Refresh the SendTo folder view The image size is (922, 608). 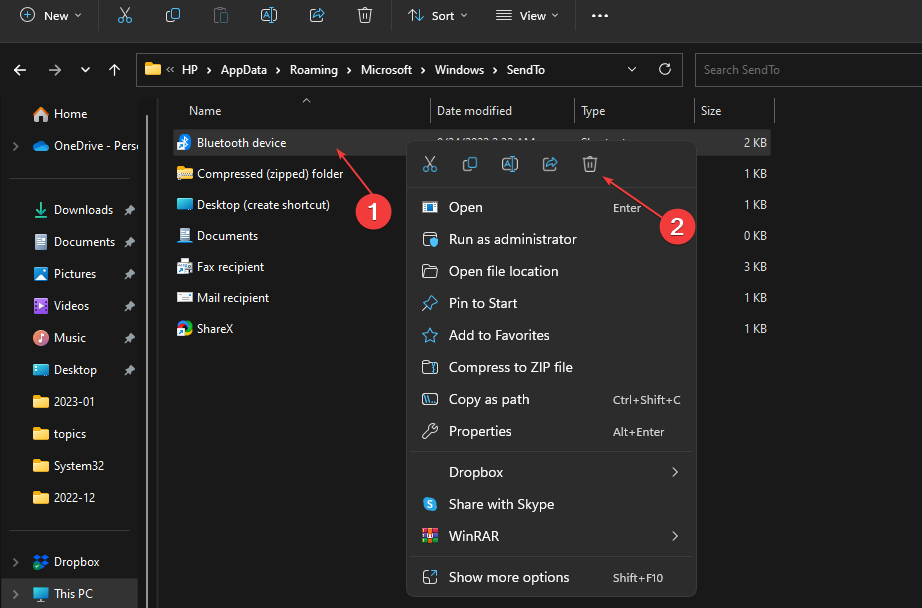(665, 70)
